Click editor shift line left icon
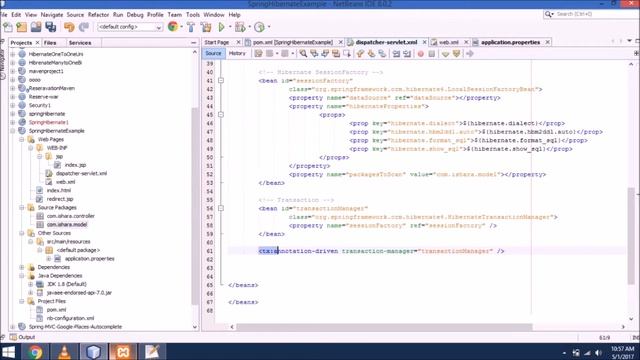Screen dimensions: 640x360 click(396, 53)
